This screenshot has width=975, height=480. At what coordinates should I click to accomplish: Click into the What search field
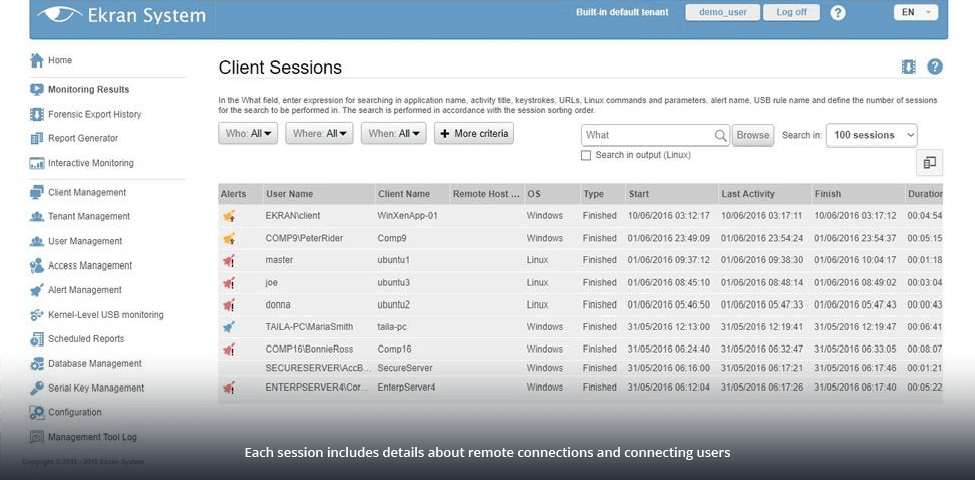(x=648, y=135)
